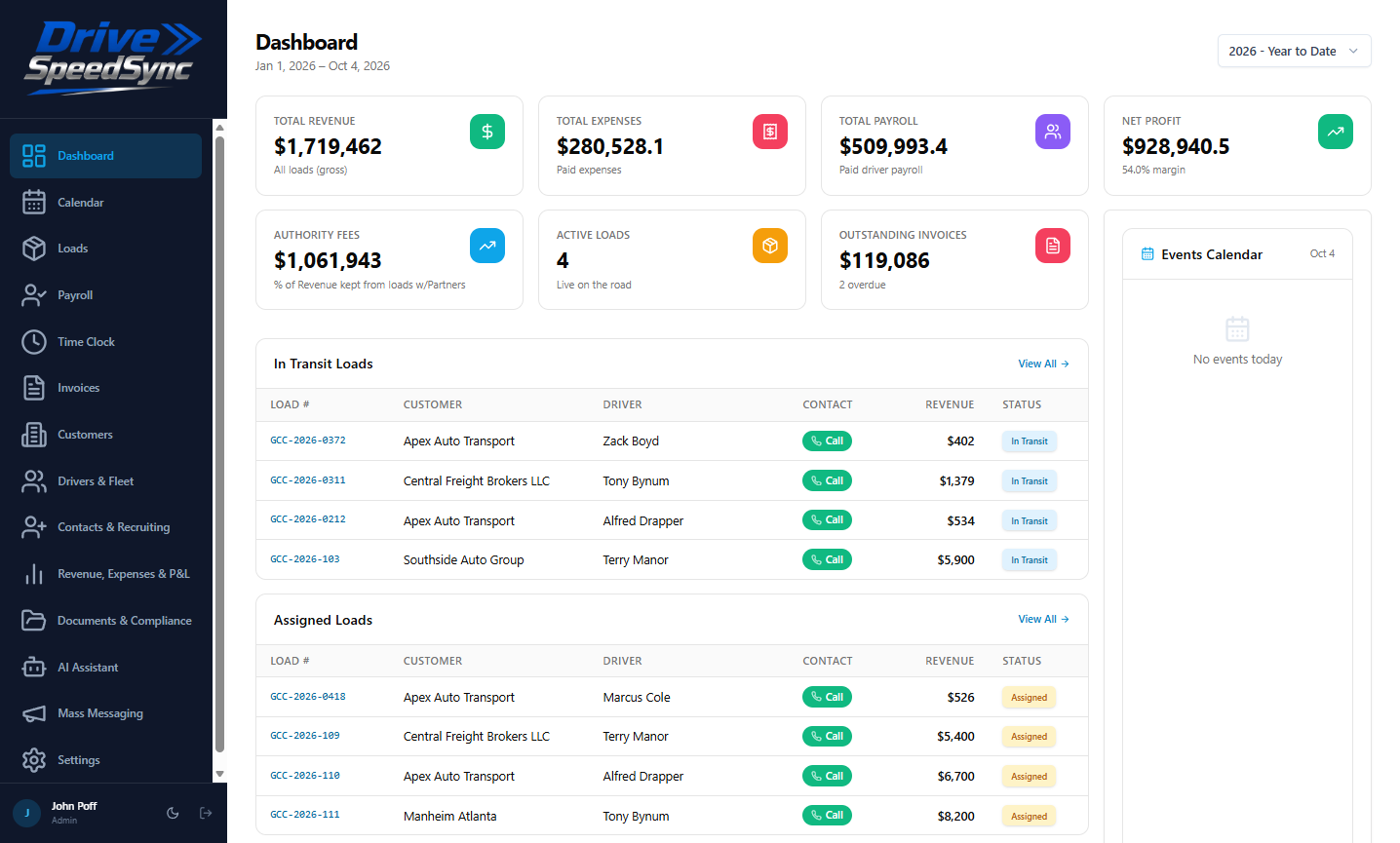Open load GCC-2026-0372
1400x843 pixels.
coord(308,441)
